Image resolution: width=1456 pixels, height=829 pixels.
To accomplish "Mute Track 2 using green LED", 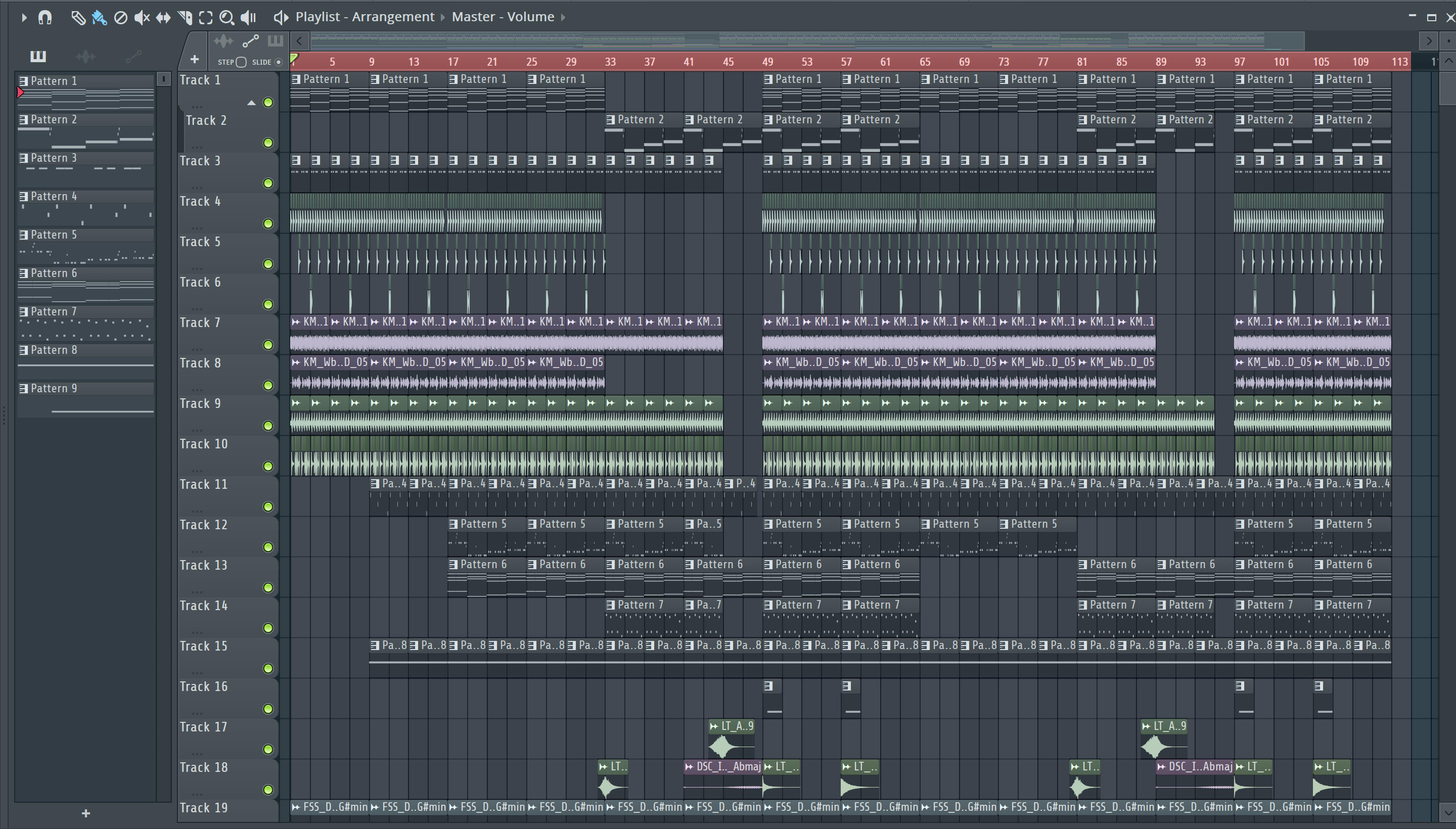I will click(268, 143).
